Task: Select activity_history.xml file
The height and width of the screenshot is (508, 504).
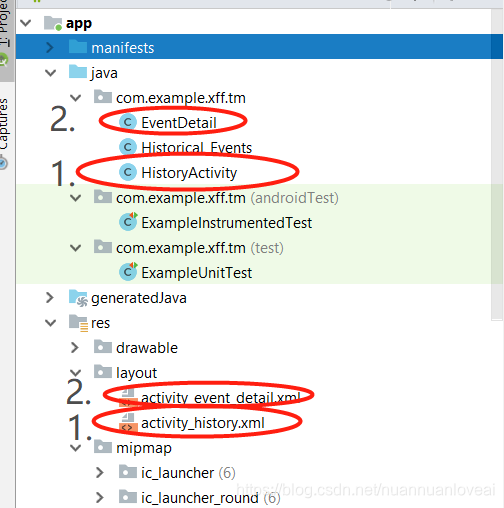Action: [203, 423]
